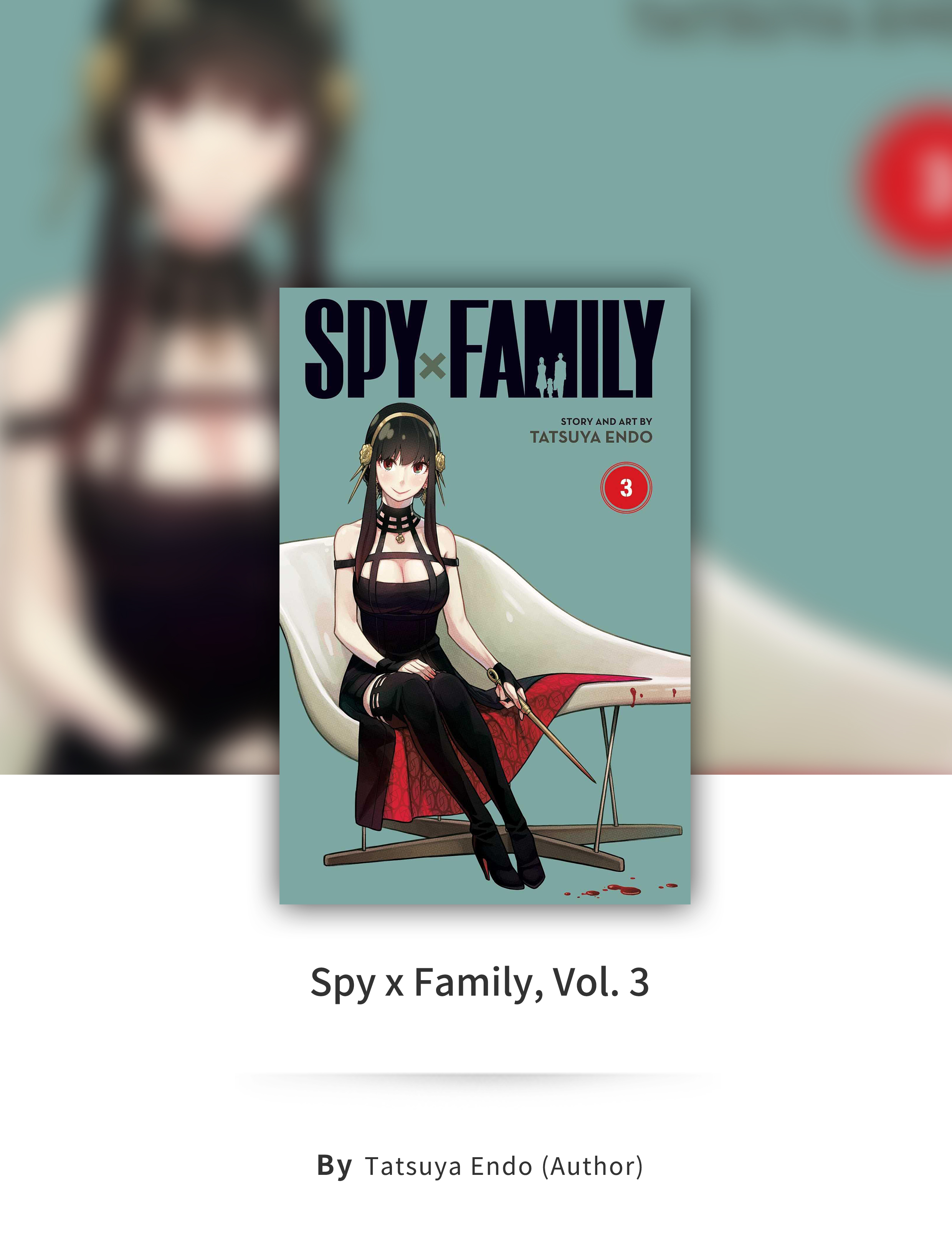Click the bold "By" label
The height and width of the screenshot is (1244, 952).
point(334,1166)
